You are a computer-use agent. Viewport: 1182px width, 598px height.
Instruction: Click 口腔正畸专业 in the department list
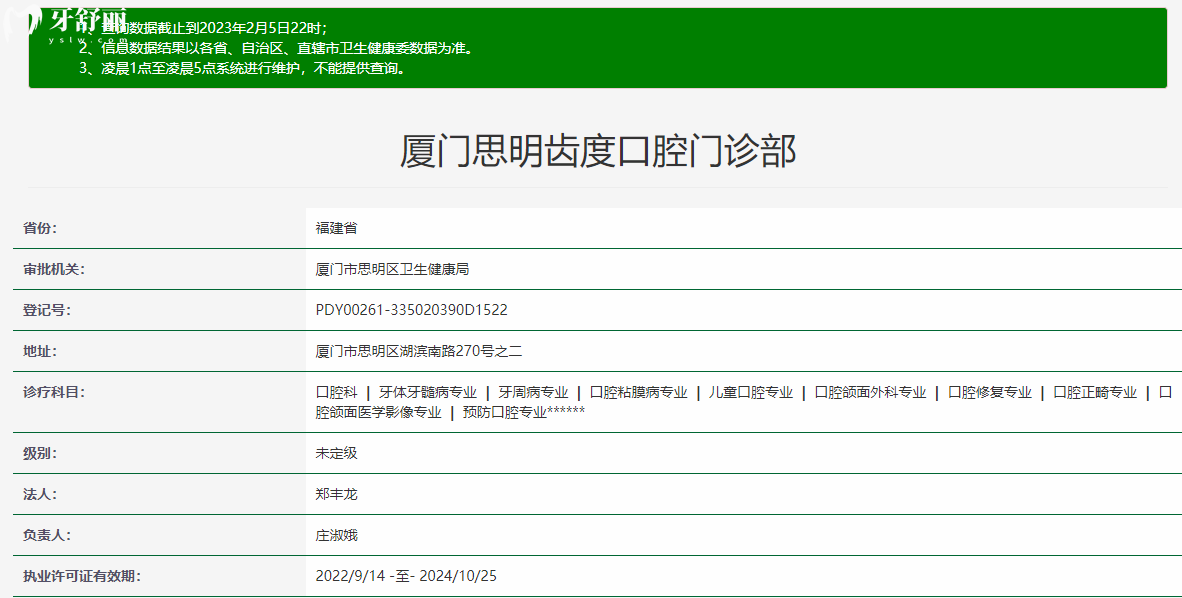pyautogui.click(x=1095, y=392)
